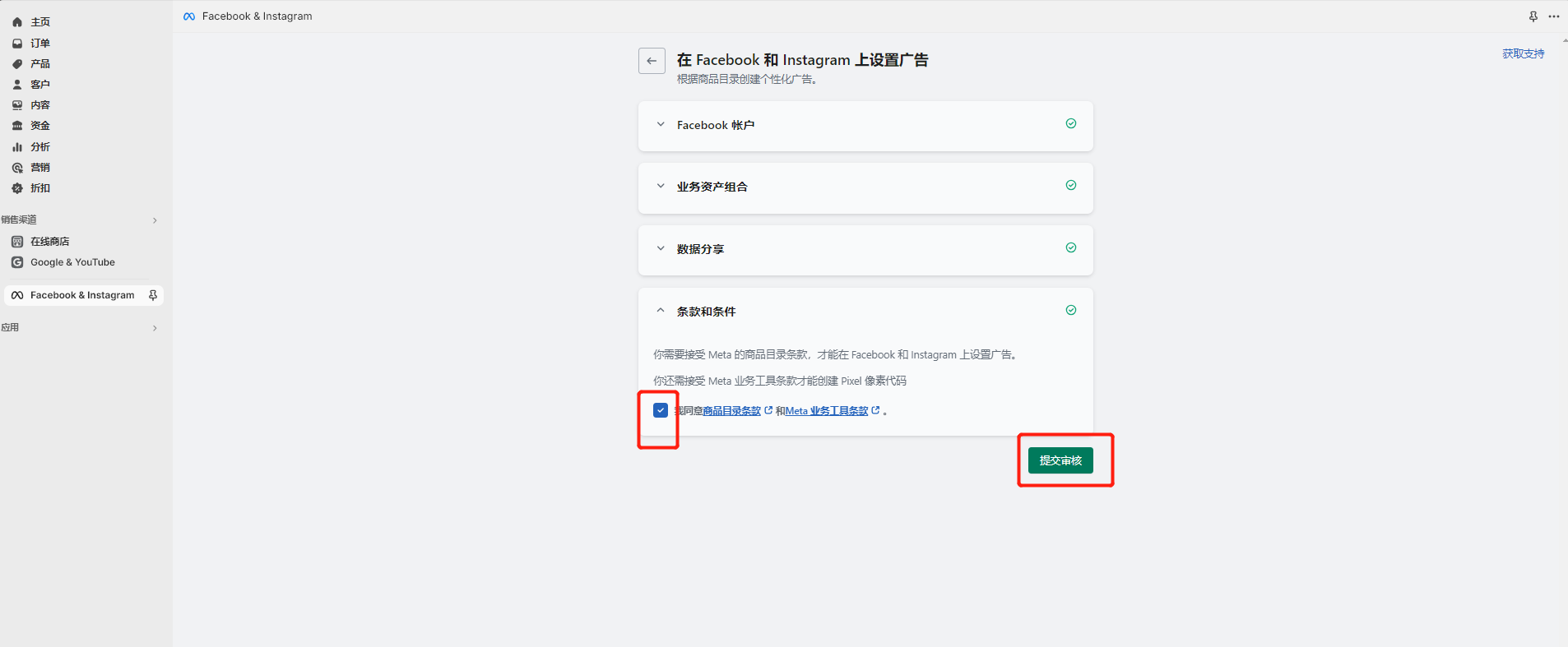Screen dimensions: 1568x647
Task: Expand the 业务资产组合 section chevron
Action: [x=661, y=186]
